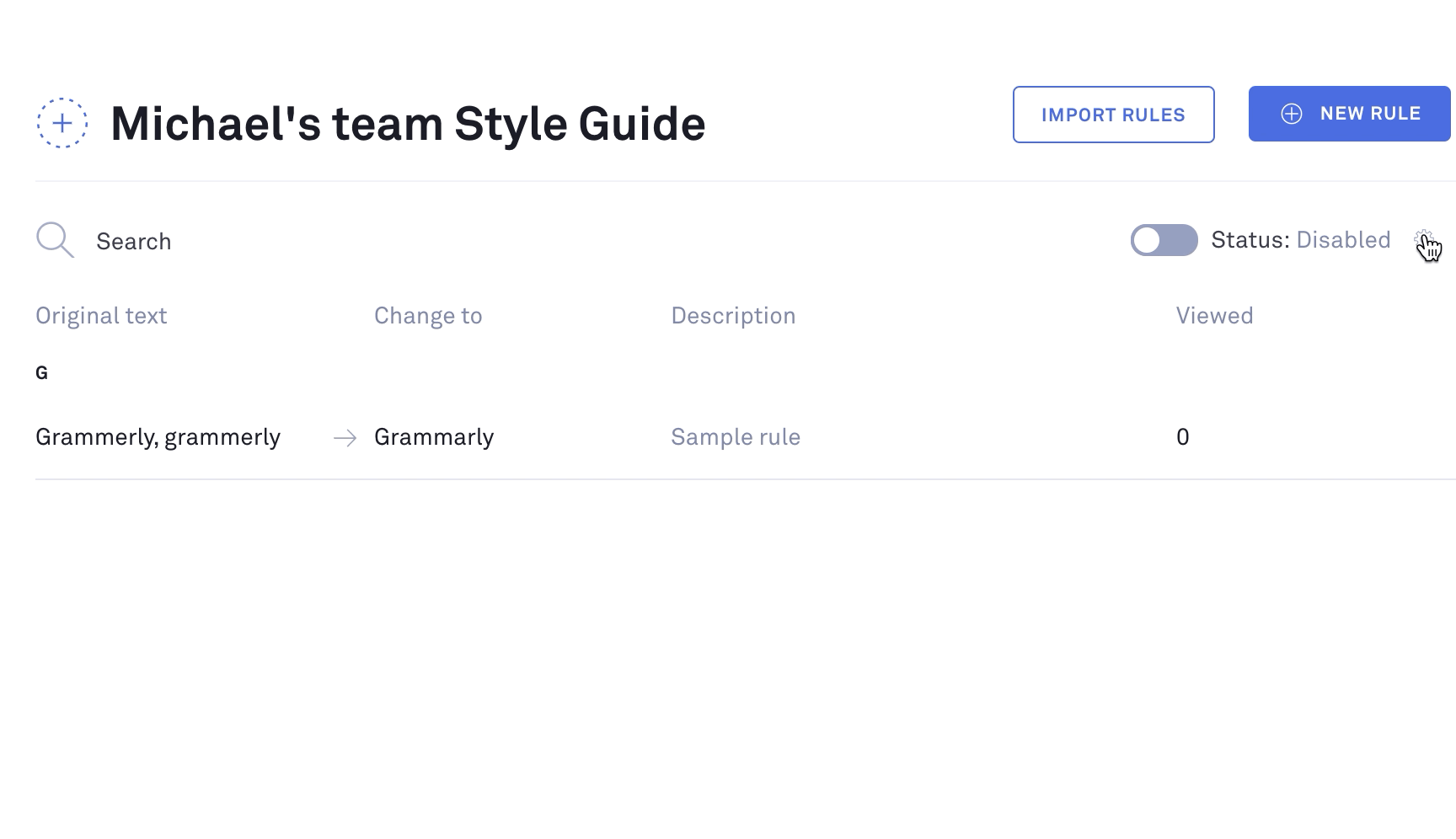Click the plus icon inside New Rule button
This screenshot has height=839, width=1456.
[1291, 114]
